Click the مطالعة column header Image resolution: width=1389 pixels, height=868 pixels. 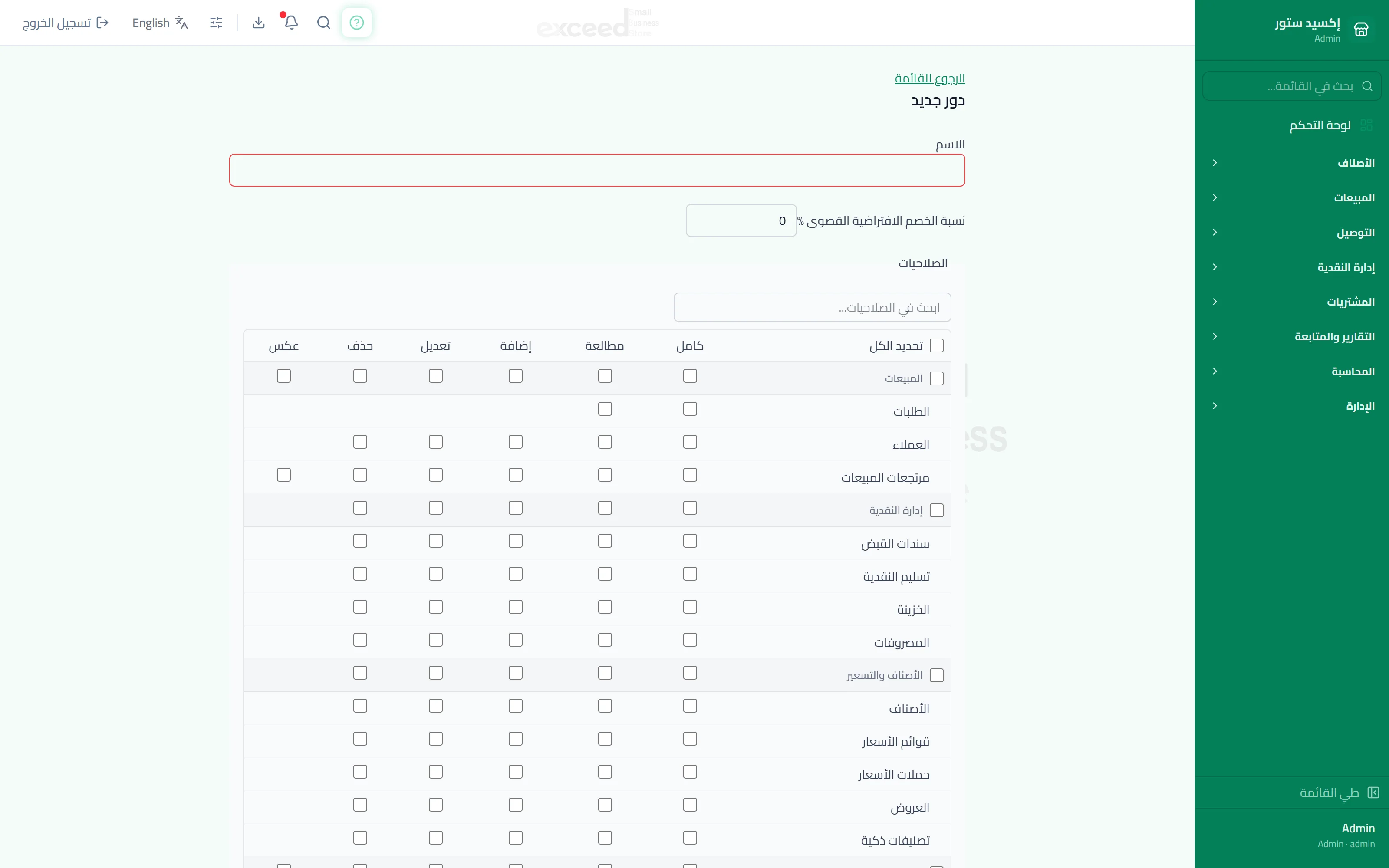pyautogui.click(x=604, y=345)
